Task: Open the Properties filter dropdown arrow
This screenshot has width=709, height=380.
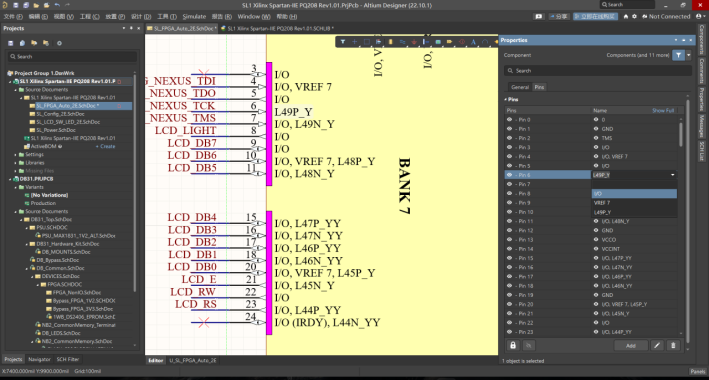Action: click(x=689, y=55)
